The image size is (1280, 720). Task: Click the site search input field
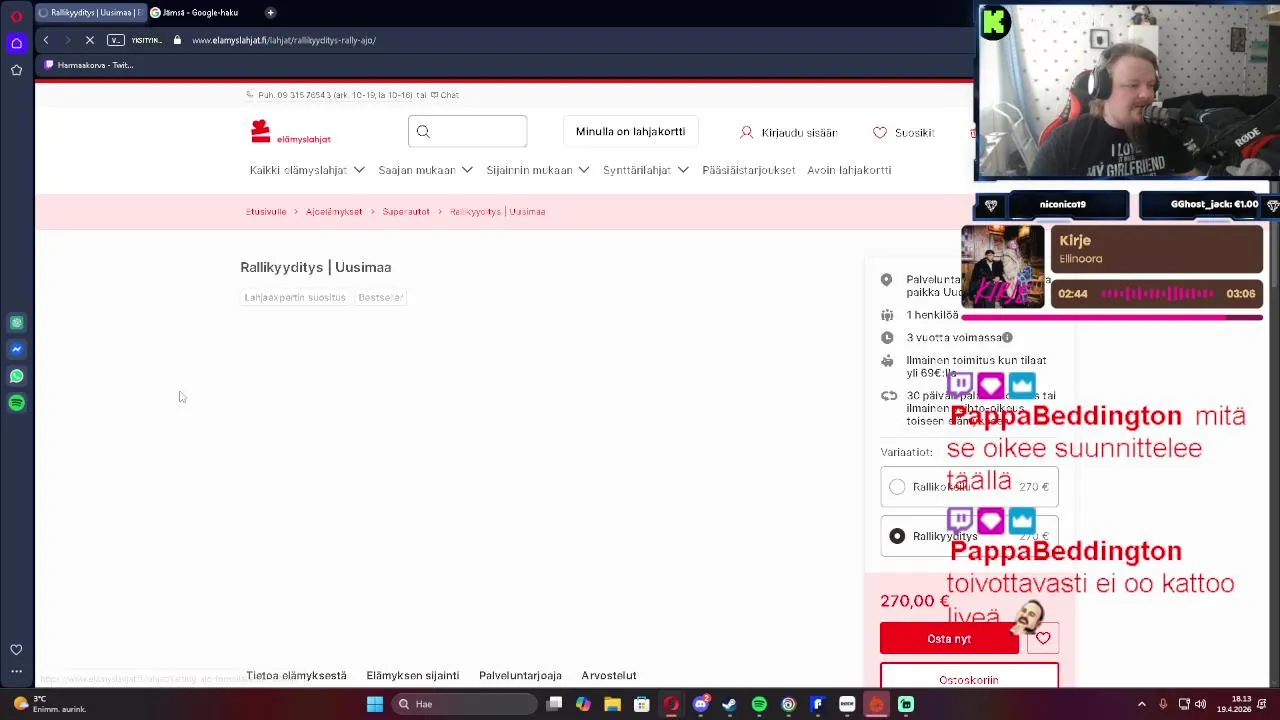tap(467, 132)
